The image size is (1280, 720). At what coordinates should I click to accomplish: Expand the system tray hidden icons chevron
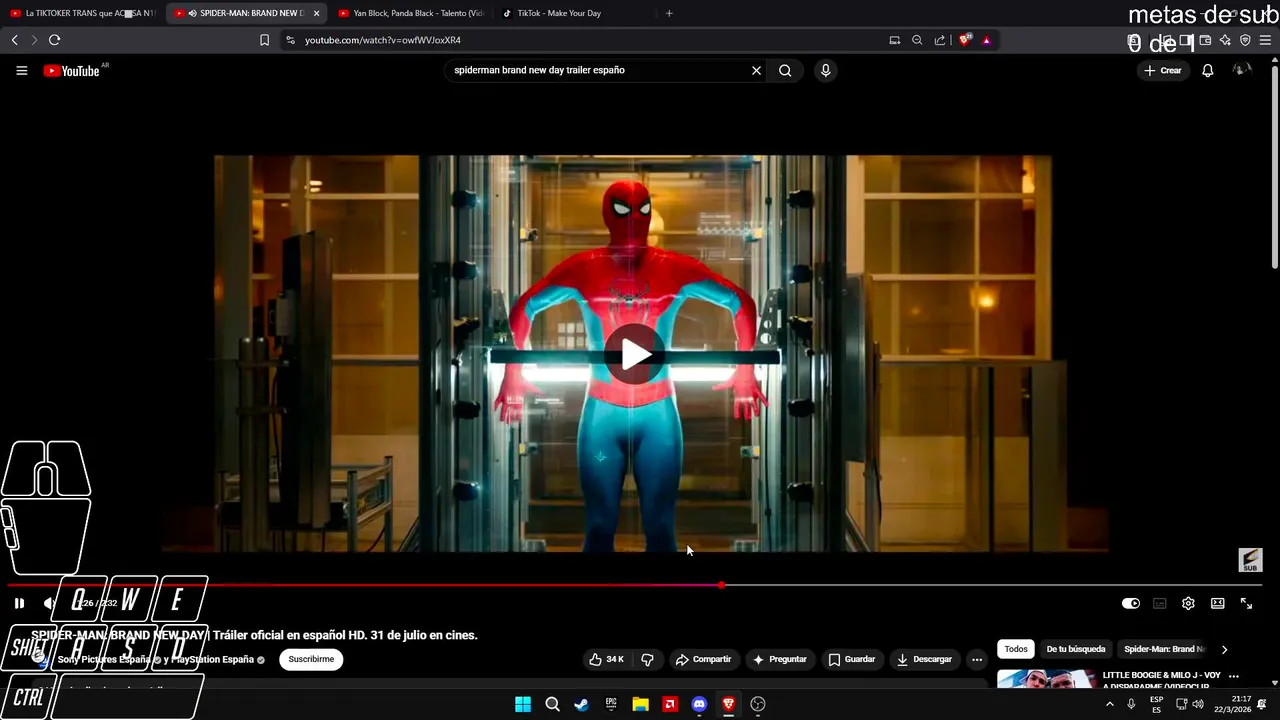[x=1109, y=704]
